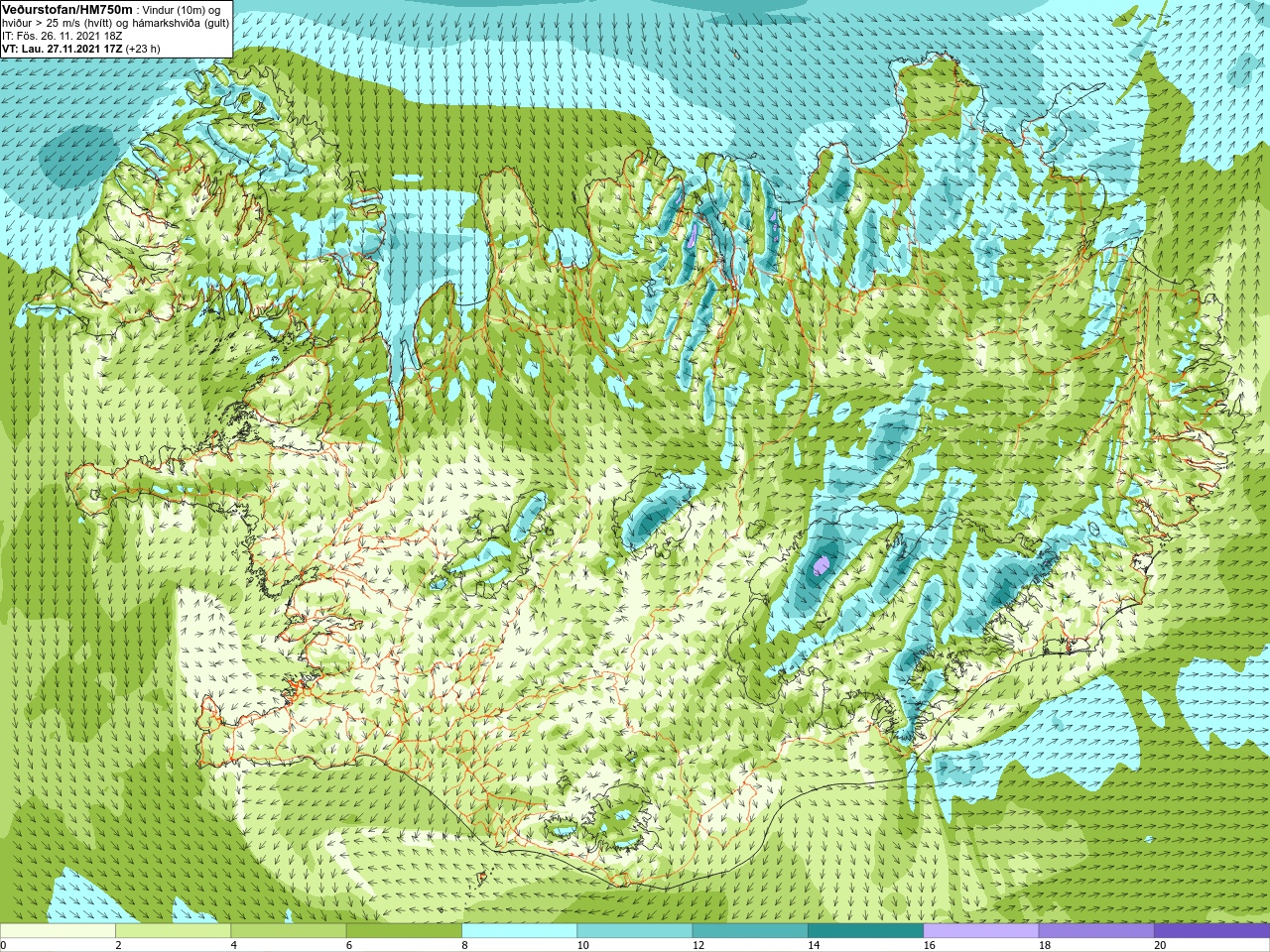Pick the green 4–6 m/s legend swatch

288,931
